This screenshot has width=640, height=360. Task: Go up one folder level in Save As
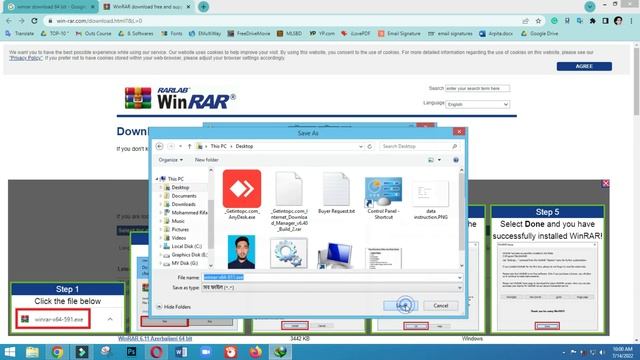tap(189, 146)
